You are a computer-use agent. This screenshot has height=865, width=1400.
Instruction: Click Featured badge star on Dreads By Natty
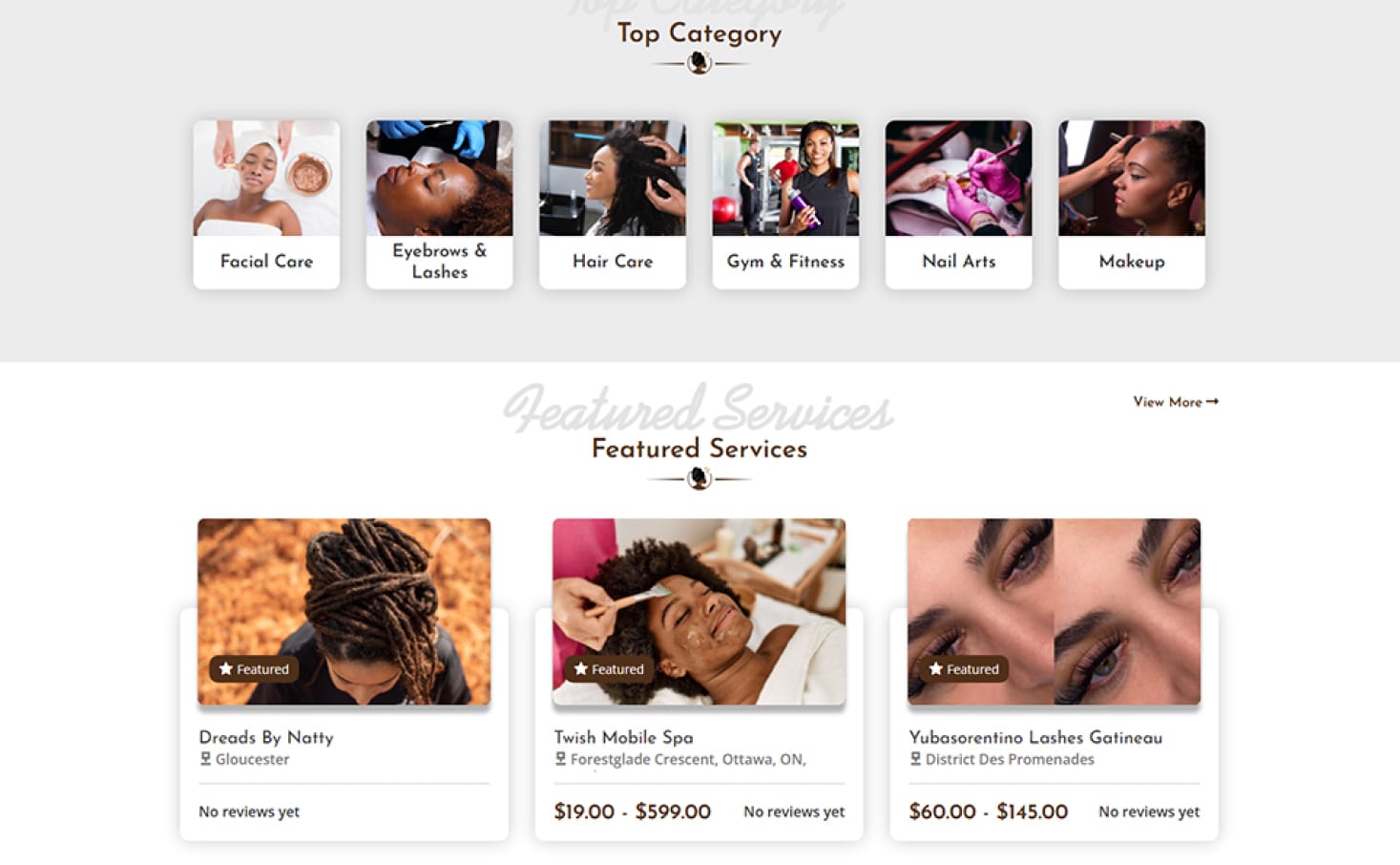226,668
